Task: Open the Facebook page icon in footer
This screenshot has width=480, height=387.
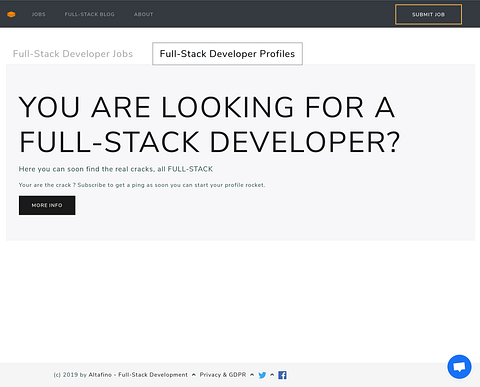Action: [x=282, y=375]
